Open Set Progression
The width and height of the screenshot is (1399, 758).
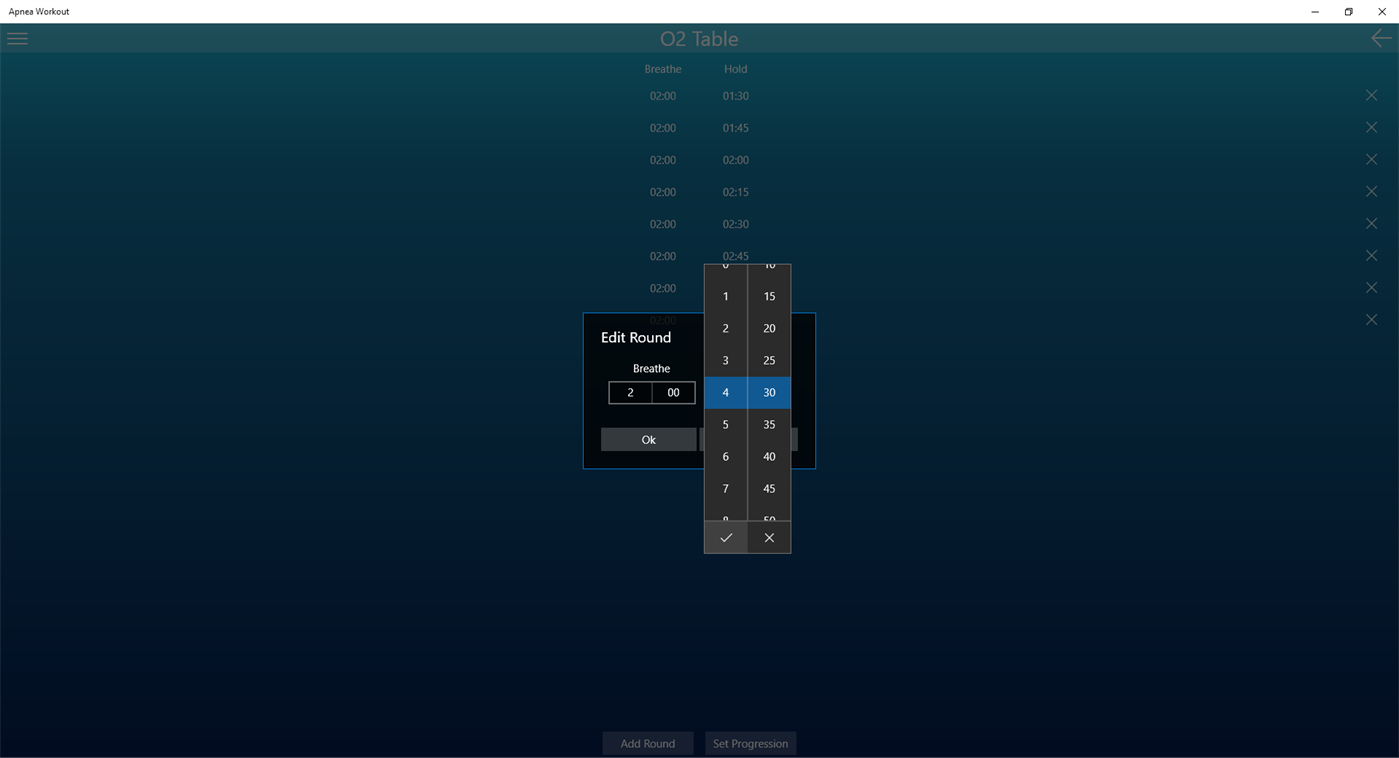coord(750,743)
